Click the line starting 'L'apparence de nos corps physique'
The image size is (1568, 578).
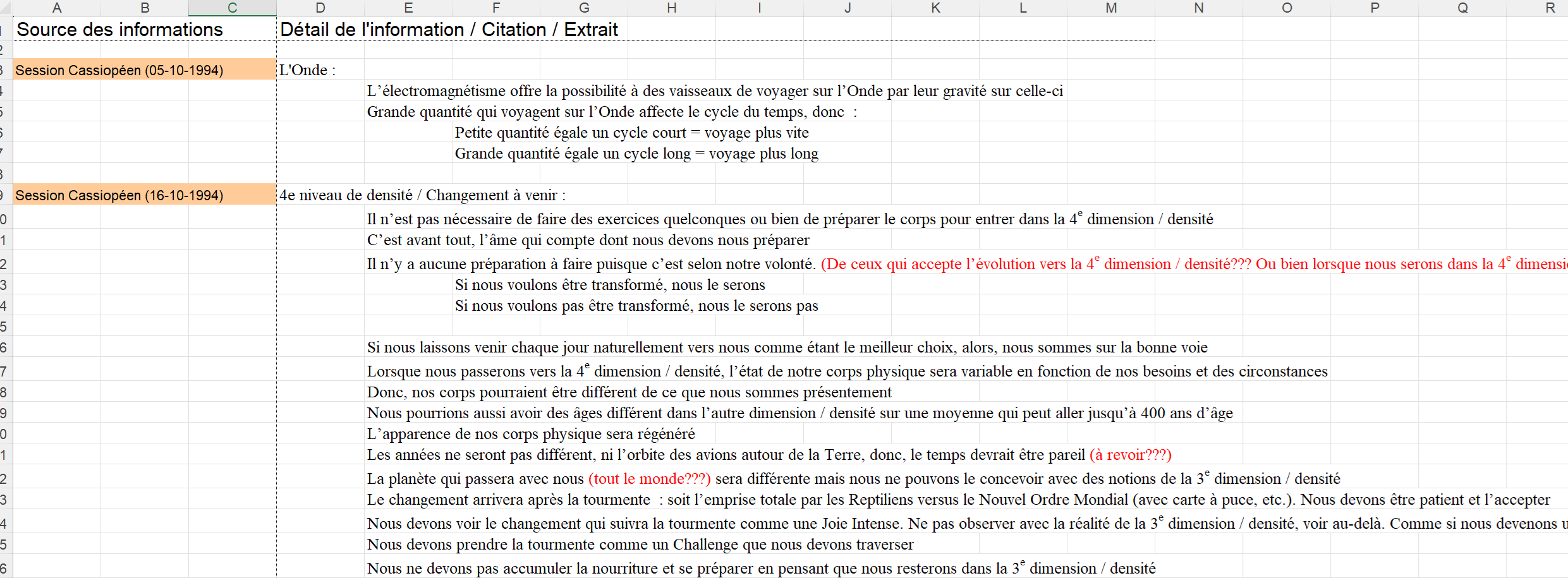[531, 434]
